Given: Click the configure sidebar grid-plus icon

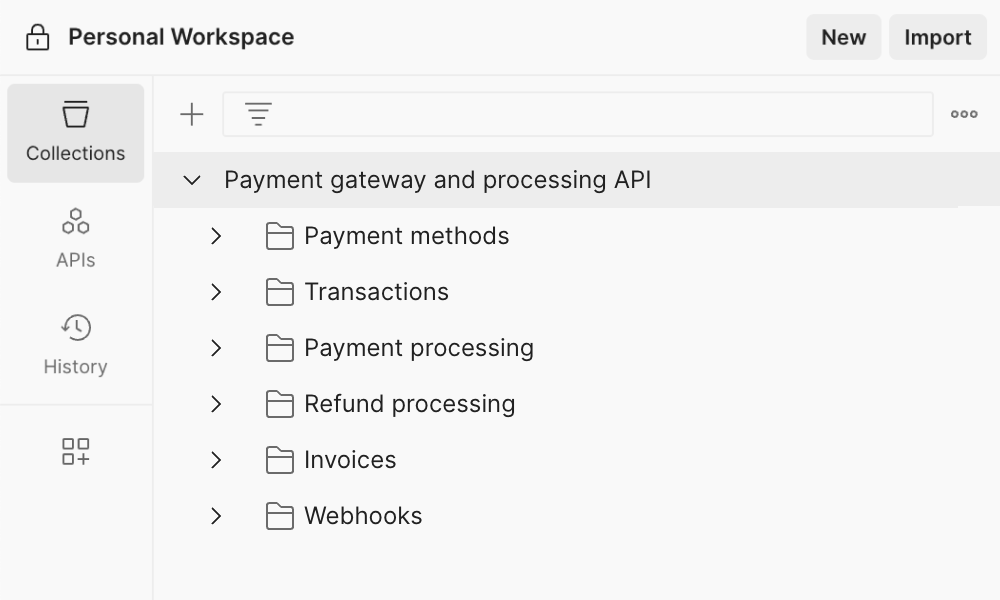Looking at the screenshot, I should tap(76, 451).
